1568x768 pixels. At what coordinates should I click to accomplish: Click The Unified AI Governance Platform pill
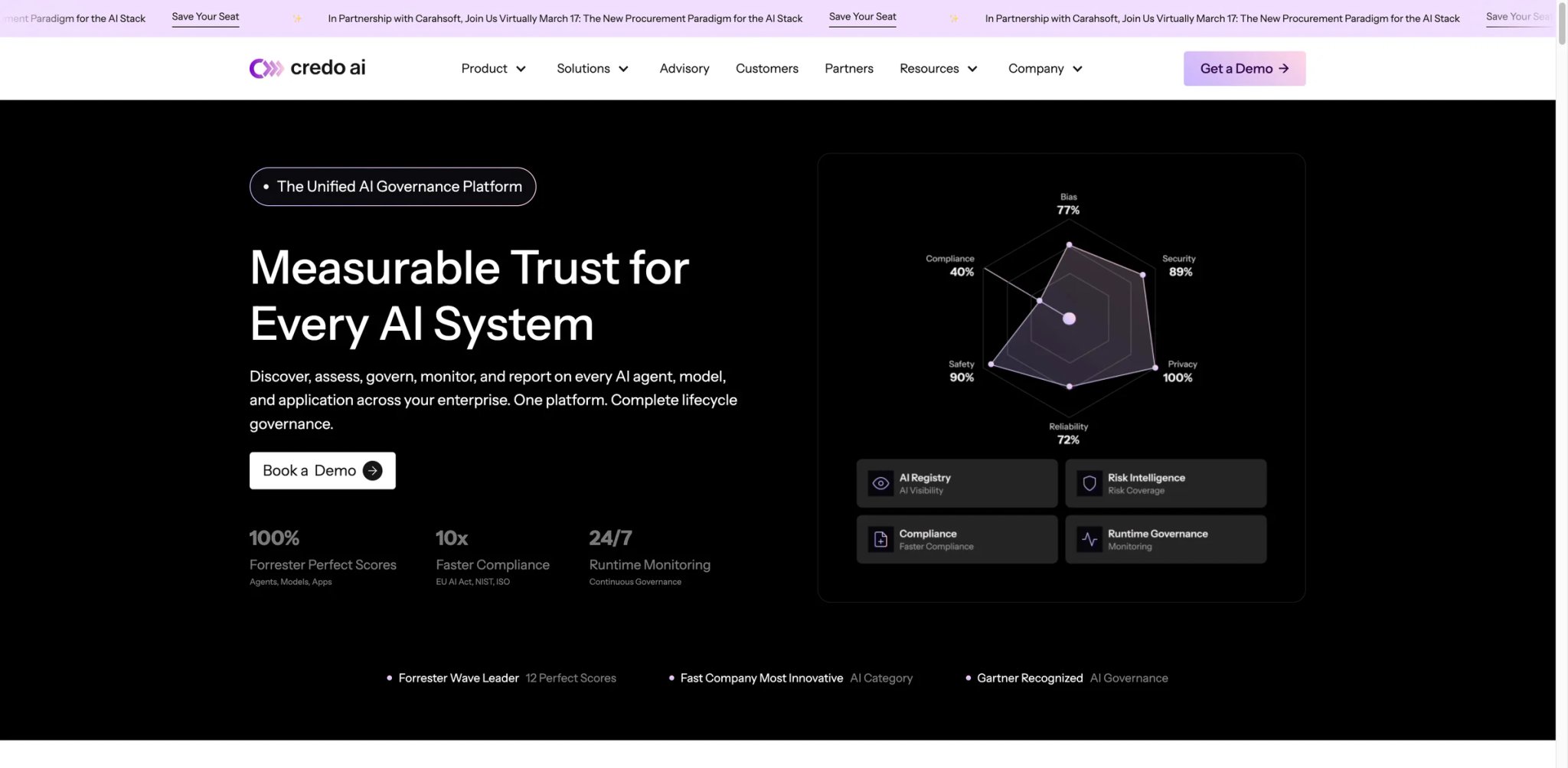pos(393,187)
